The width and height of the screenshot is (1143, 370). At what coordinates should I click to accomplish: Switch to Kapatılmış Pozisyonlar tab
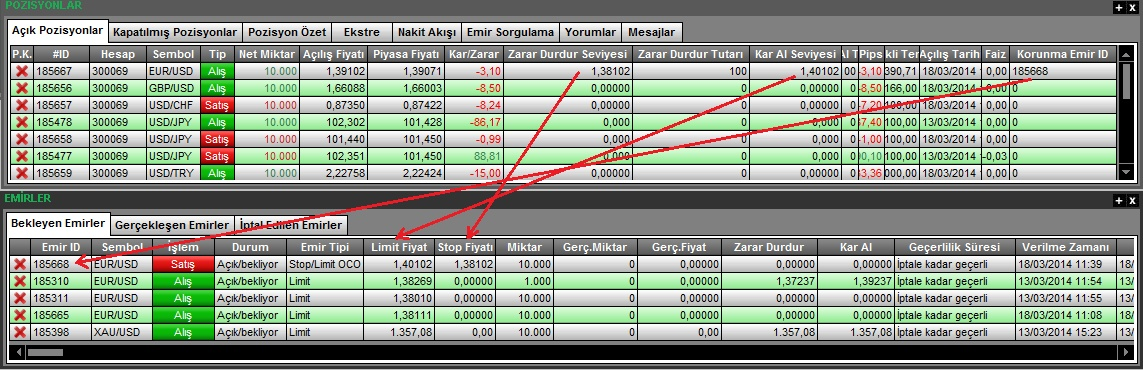pyautogui.click(x=175, y=32)
